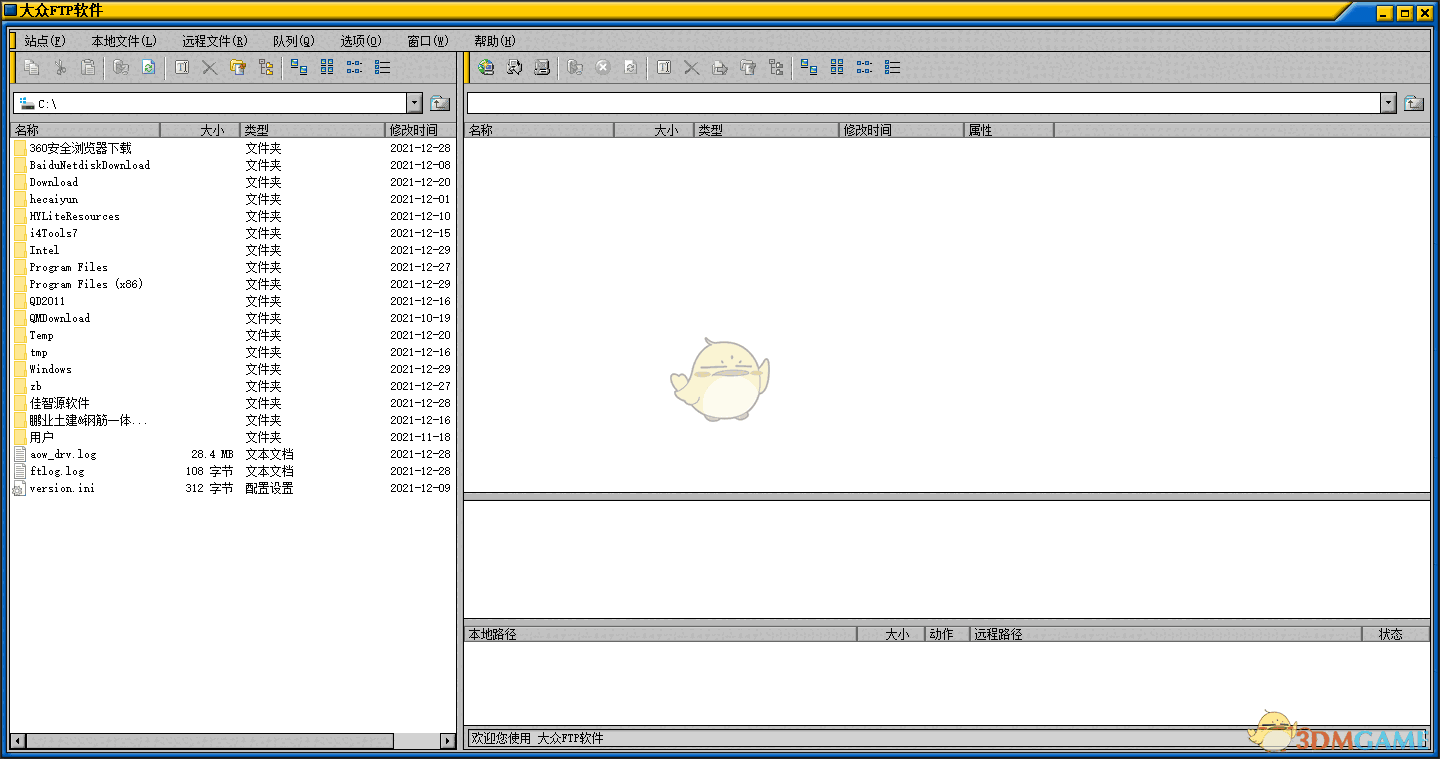The height and width of the screenshot is (759, 1440).
Task: Open the 帮助 menu
Action: (x=494, y=41)
